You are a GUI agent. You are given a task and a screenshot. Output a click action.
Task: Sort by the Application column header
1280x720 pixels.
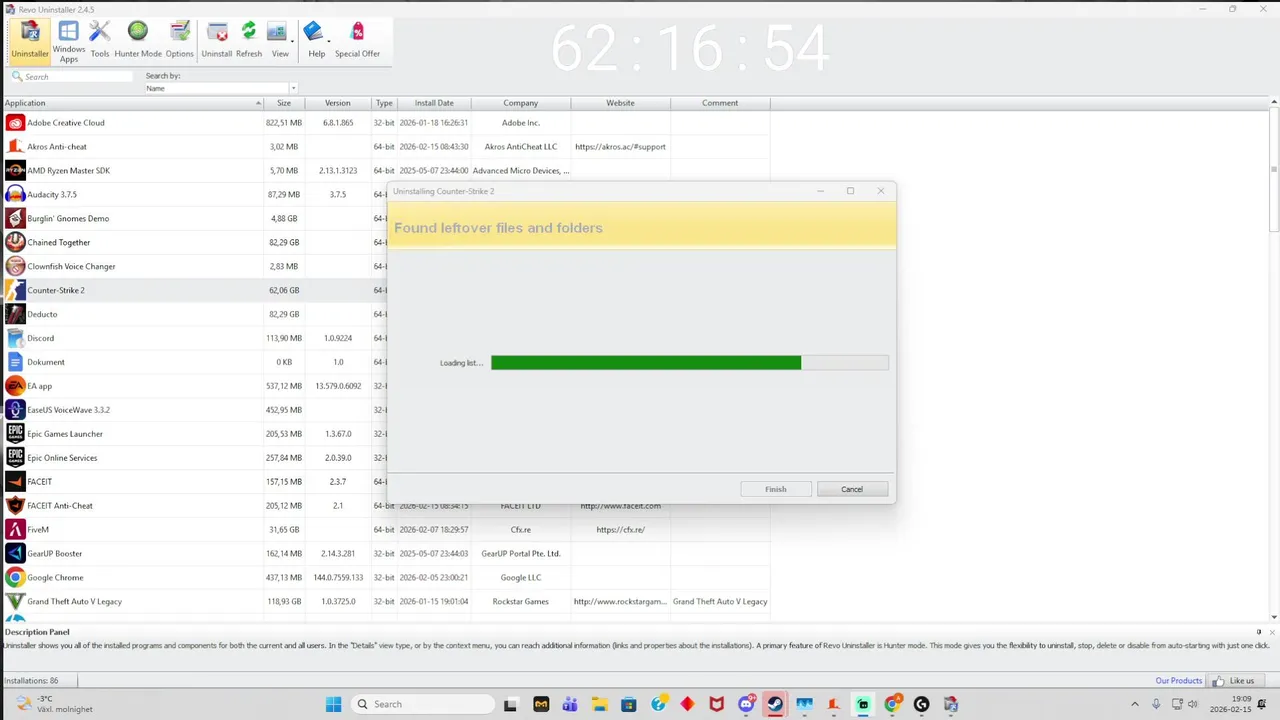tap(132, 103)
